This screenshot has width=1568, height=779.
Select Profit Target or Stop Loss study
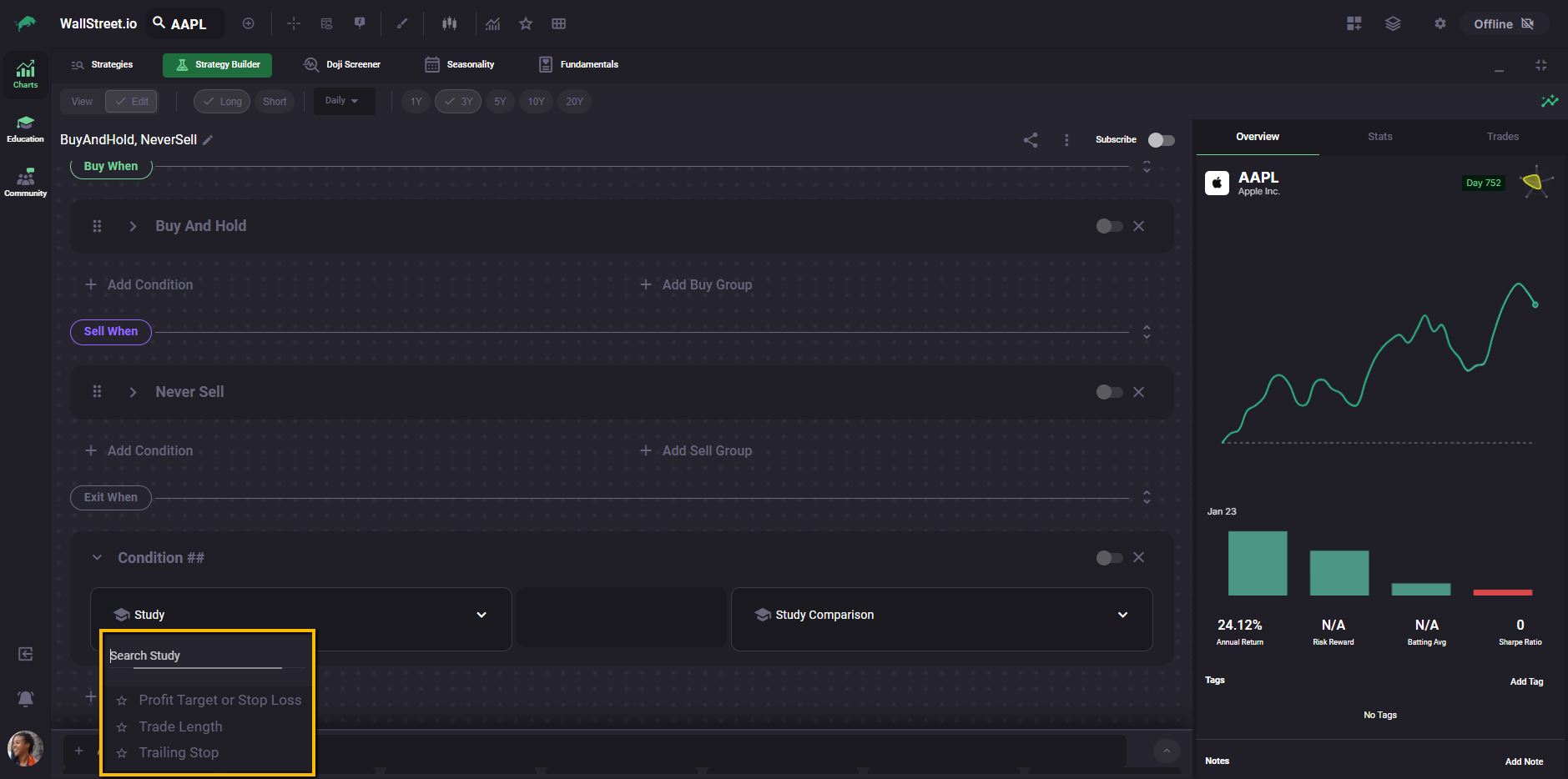click(219, 700)
